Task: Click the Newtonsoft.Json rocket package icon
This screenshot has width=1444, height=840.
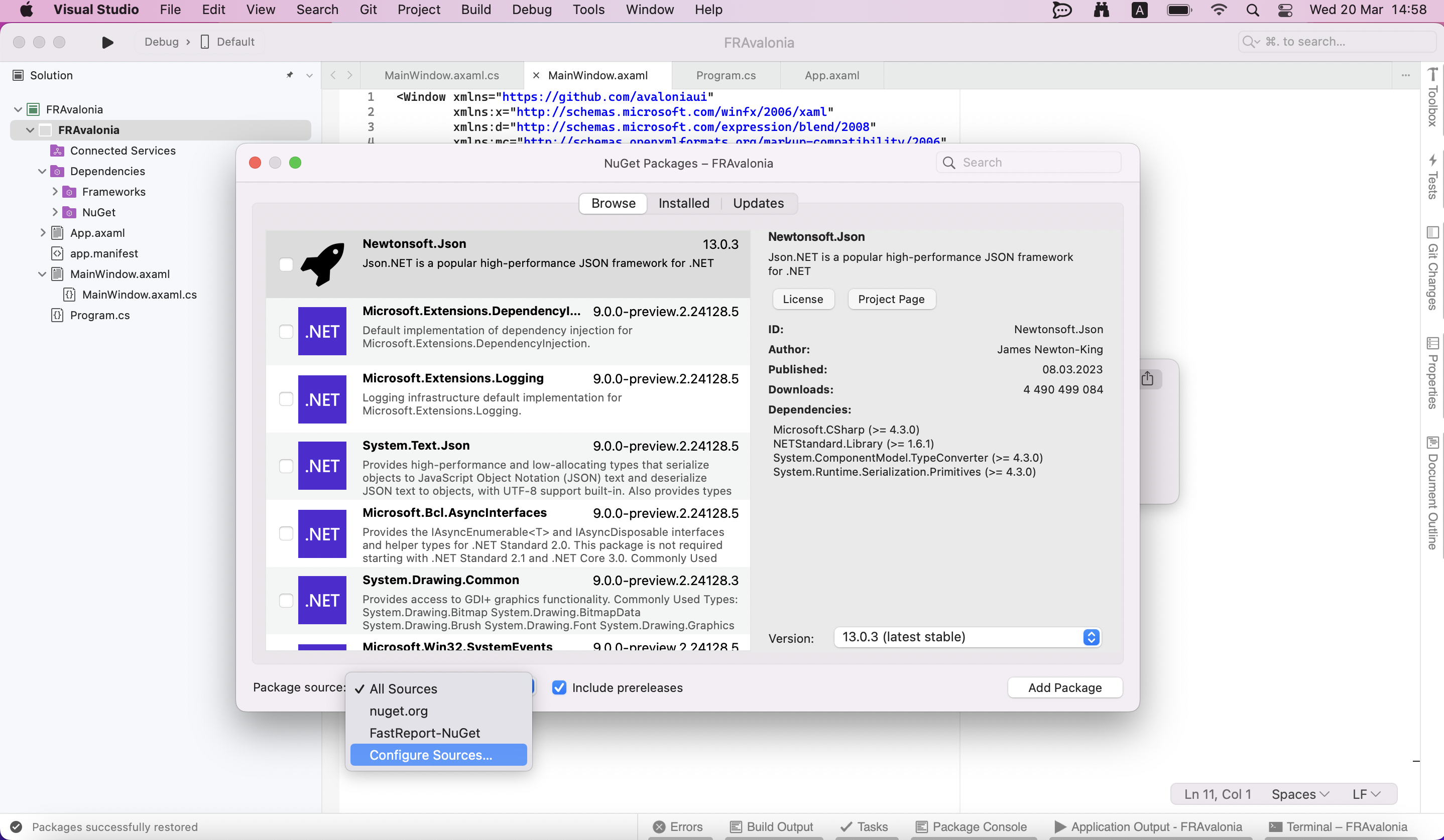Action: pos(323,264)
